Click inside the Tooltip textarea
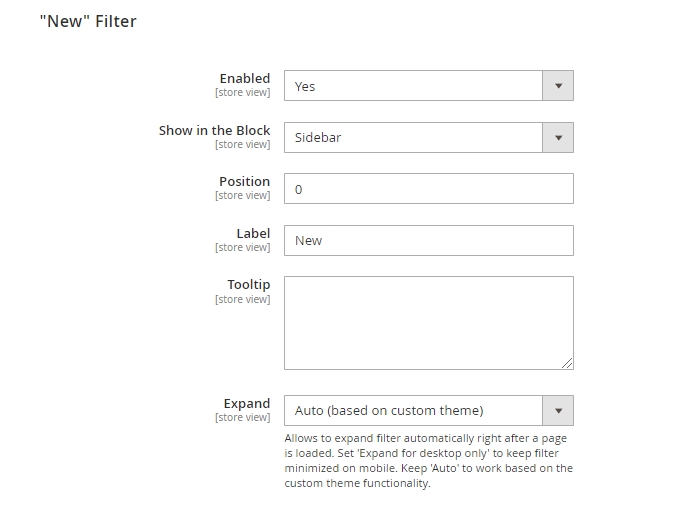Screen dimensions: 685x506 (428, 322)
